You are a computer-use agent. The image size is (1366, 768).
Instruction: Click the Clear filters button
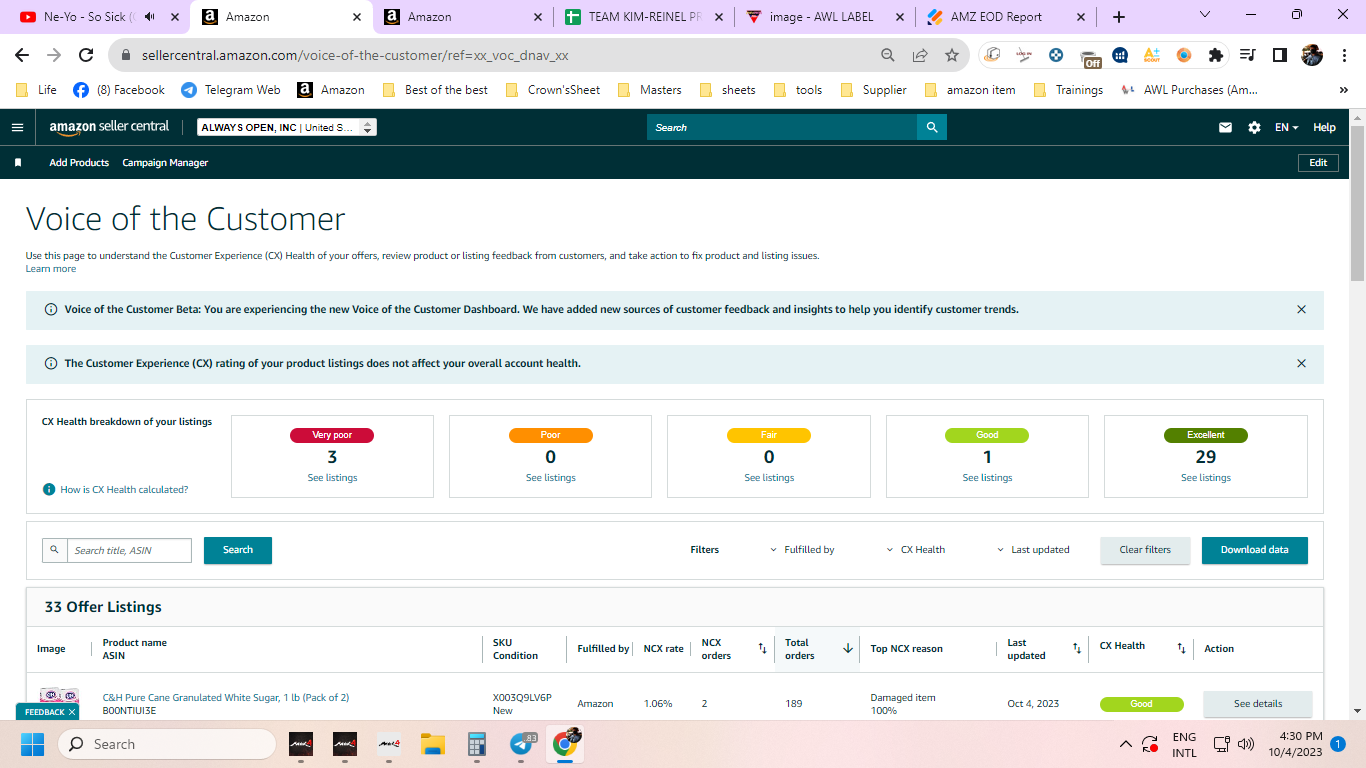1145,550
